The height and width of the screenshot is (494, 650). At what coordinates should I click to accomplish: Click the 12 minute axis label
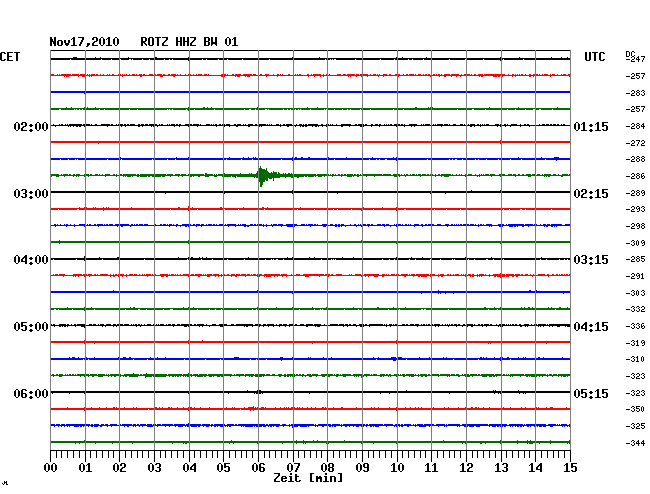[466, 468]
